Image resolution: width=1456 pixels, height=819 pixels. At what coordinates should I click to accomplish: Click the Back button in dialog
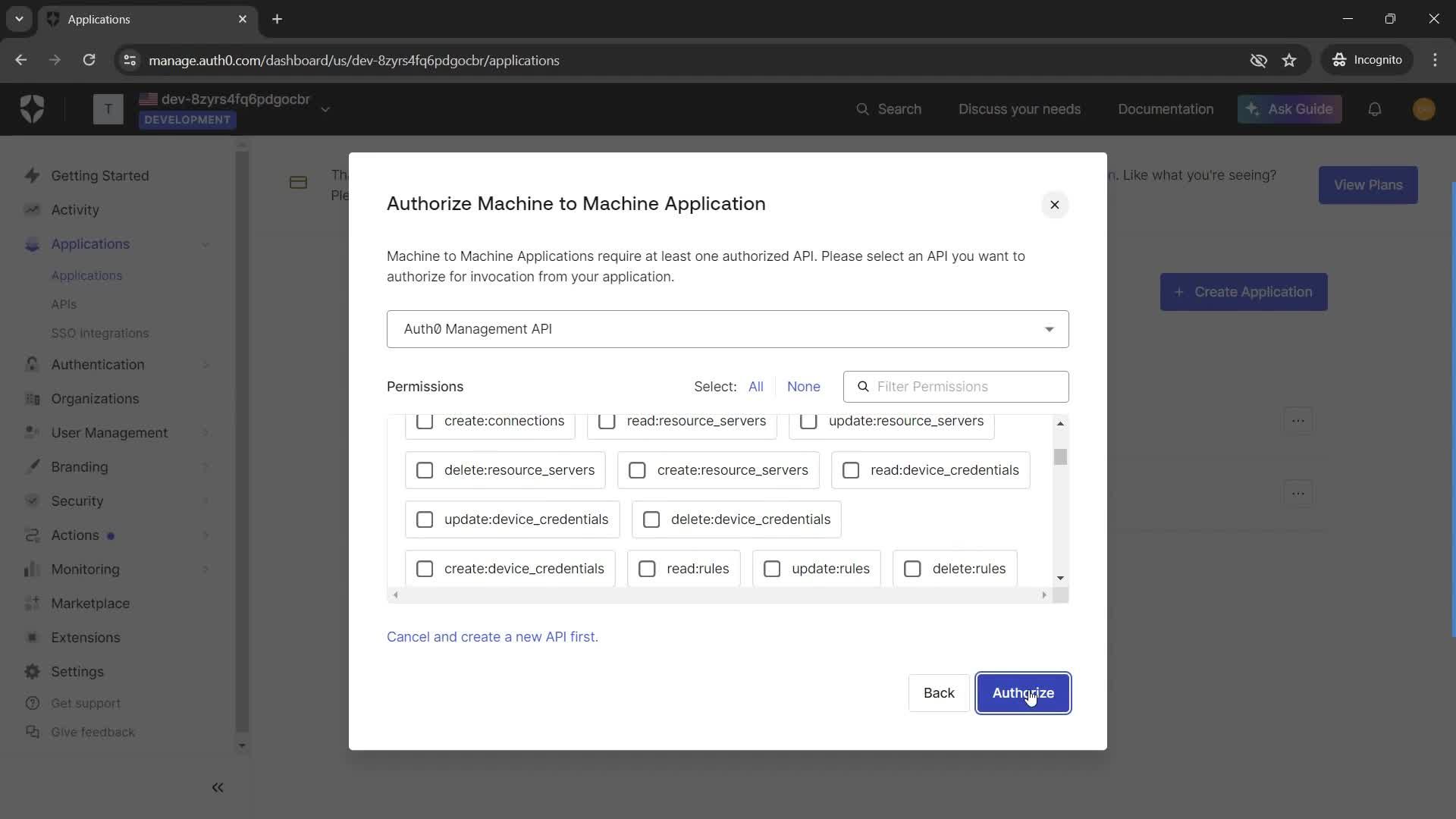point(939,693)
